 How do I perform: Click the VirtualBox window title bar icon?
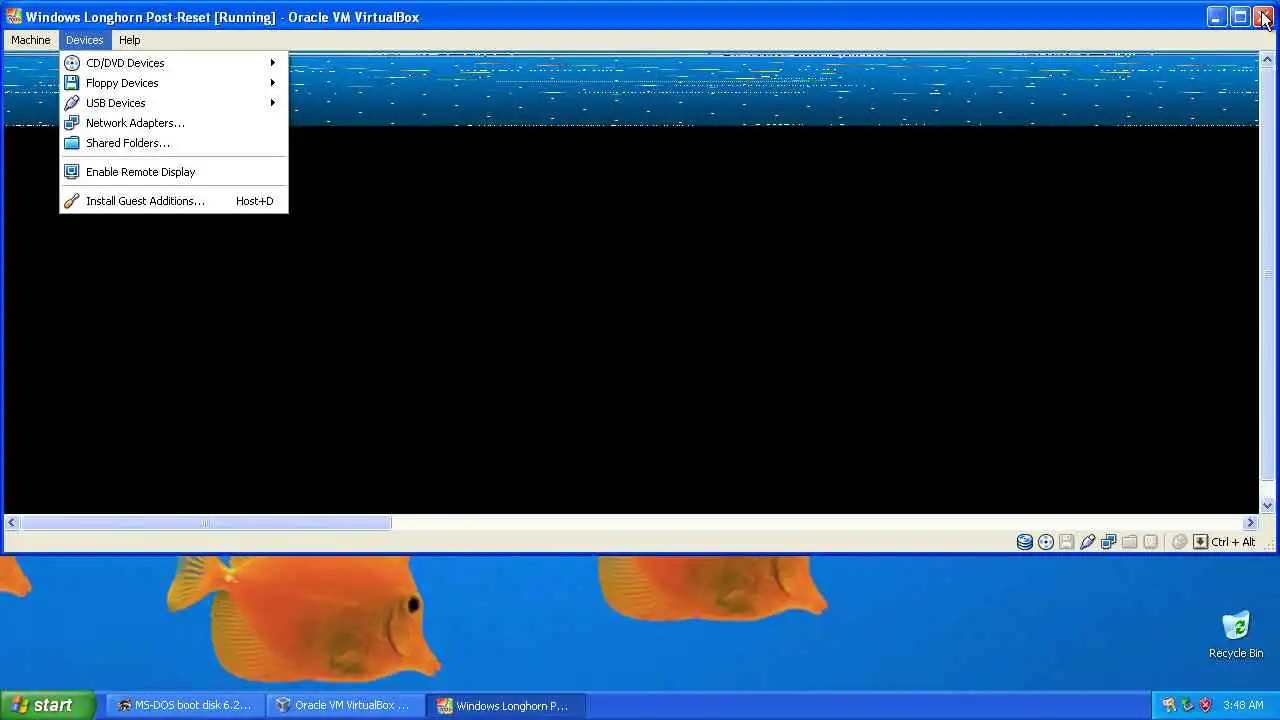(x=14, y=16)
